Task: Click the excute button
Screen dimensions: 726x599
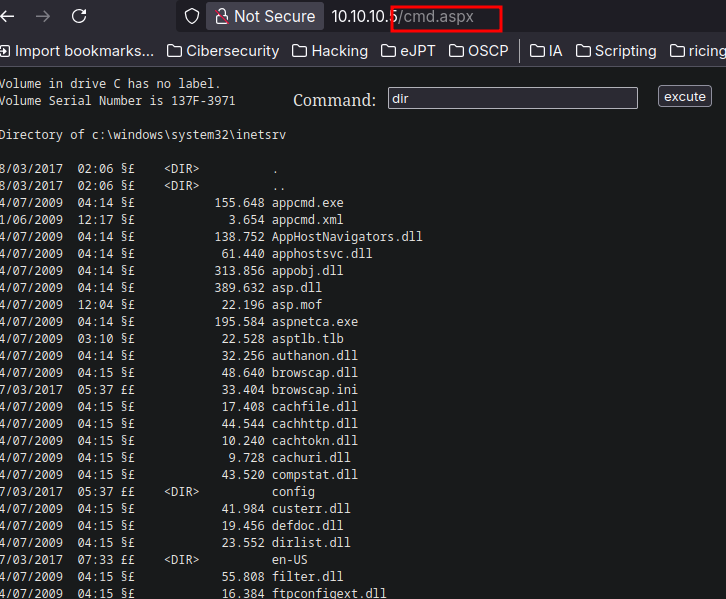Action: 685,96
